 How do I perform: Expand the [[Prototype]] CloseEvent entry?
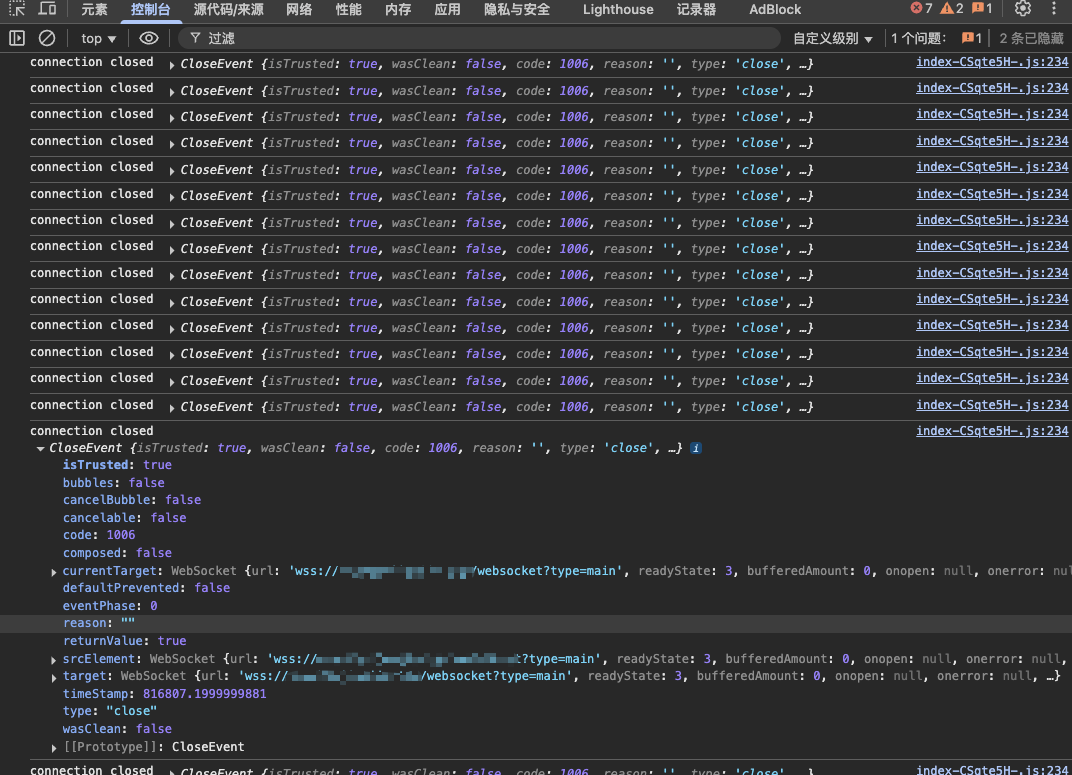pyautogui.click(x=54, y=748)
